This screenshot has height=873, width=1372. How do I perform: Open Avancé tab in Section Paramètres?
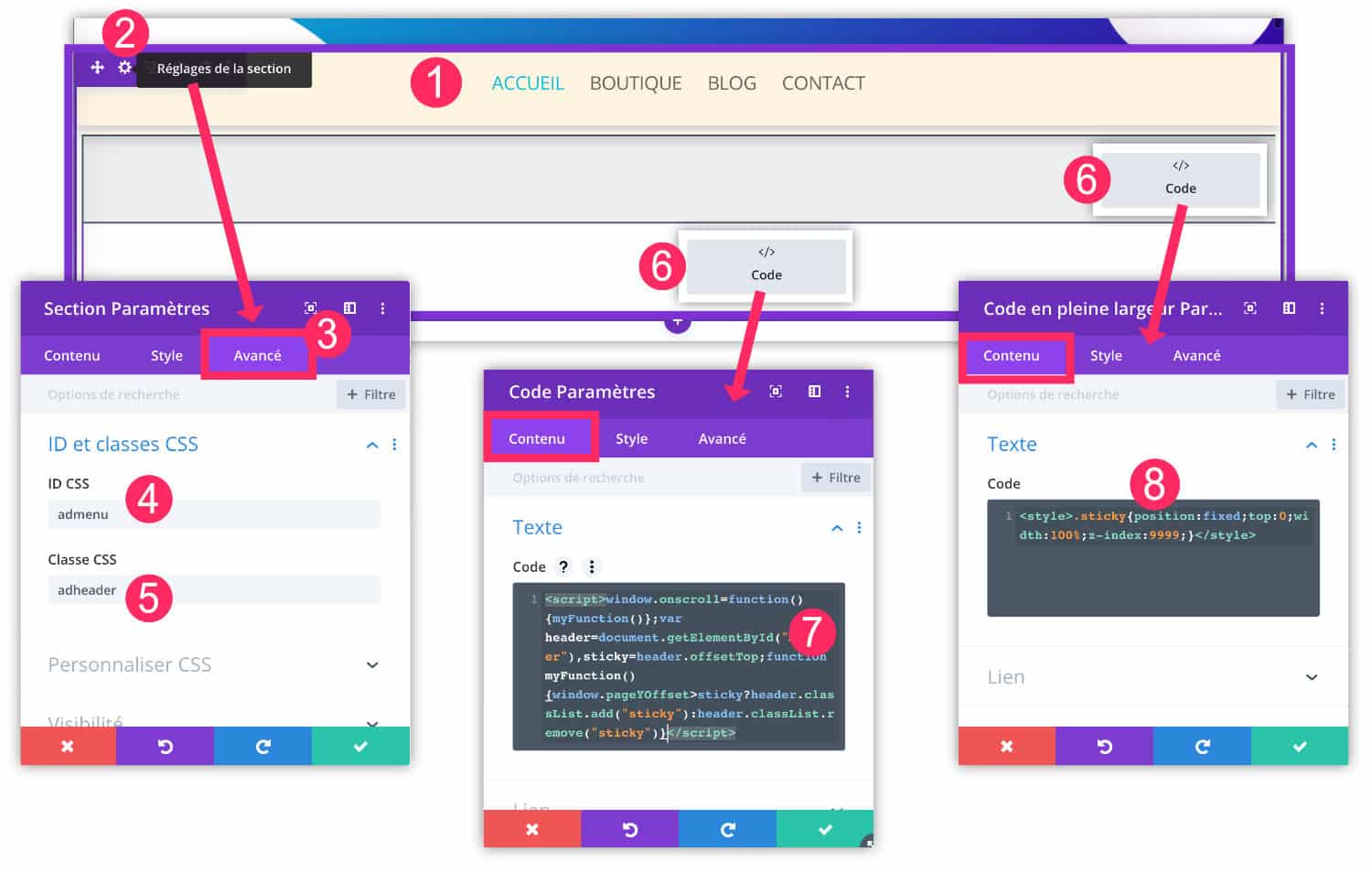[x=258, y=355]
